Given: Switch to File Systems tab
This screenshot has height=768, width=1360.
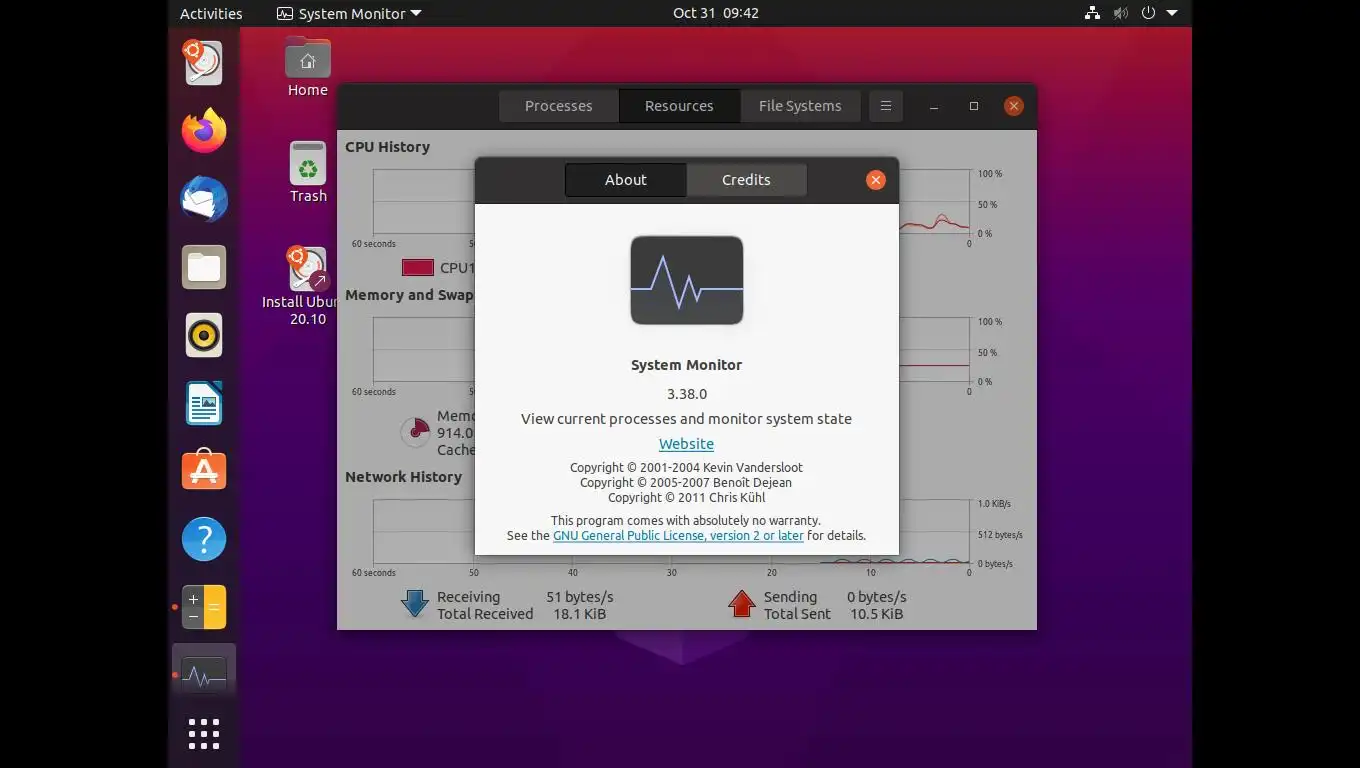Looking at the screenshot, I should [800, 105].
